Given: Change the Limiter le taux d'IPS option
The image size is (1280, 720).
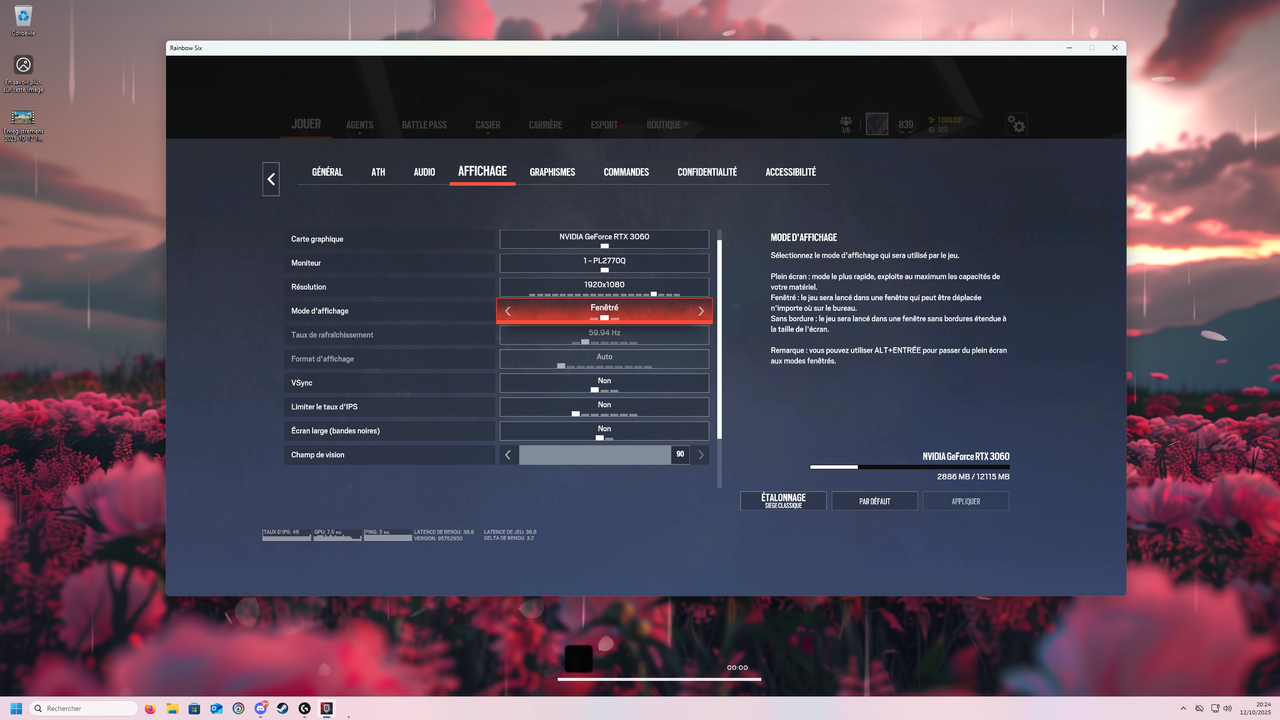Looking at the screenshot, I should [x=604, y=407].
